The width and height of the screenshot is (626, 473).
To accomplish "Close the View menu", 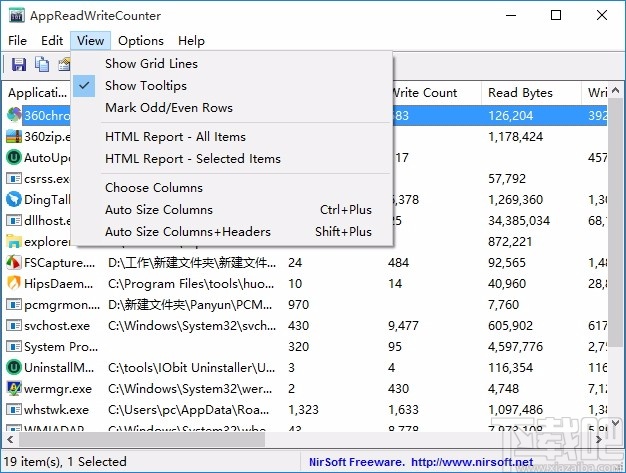I will pos(91,41).
